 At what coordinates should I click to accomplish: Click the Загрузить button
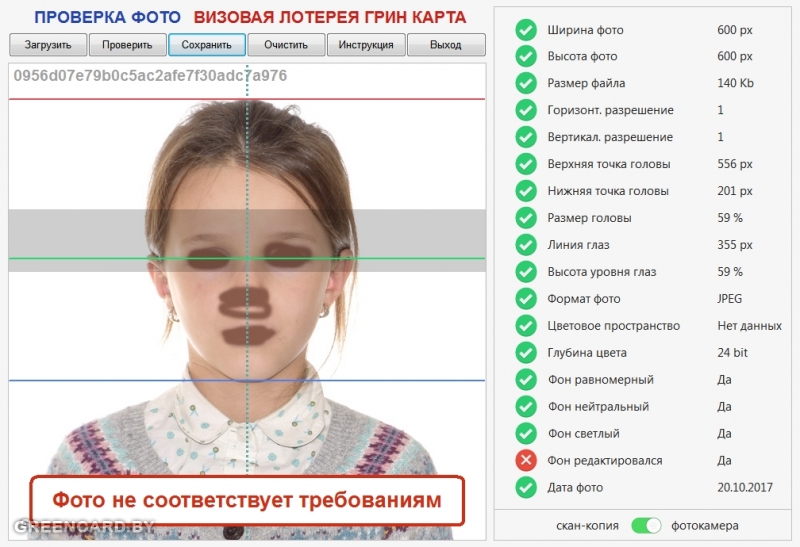click(48, 45)
